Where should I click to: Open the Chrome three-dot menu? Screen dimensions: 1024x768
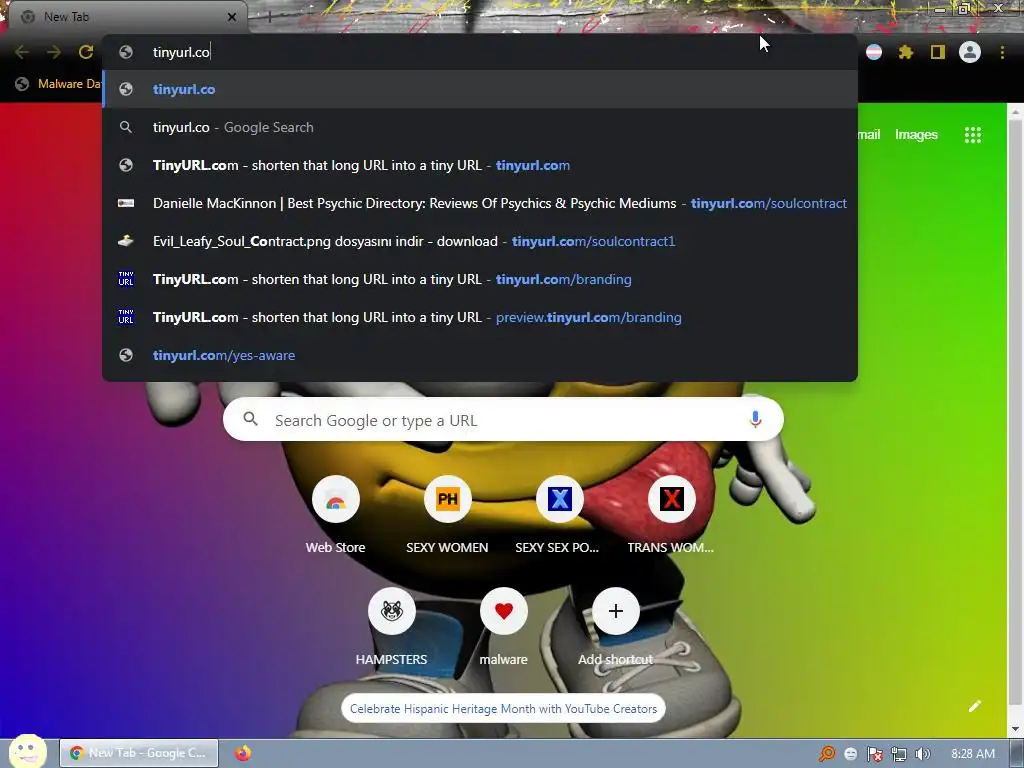pos(1002,52)
